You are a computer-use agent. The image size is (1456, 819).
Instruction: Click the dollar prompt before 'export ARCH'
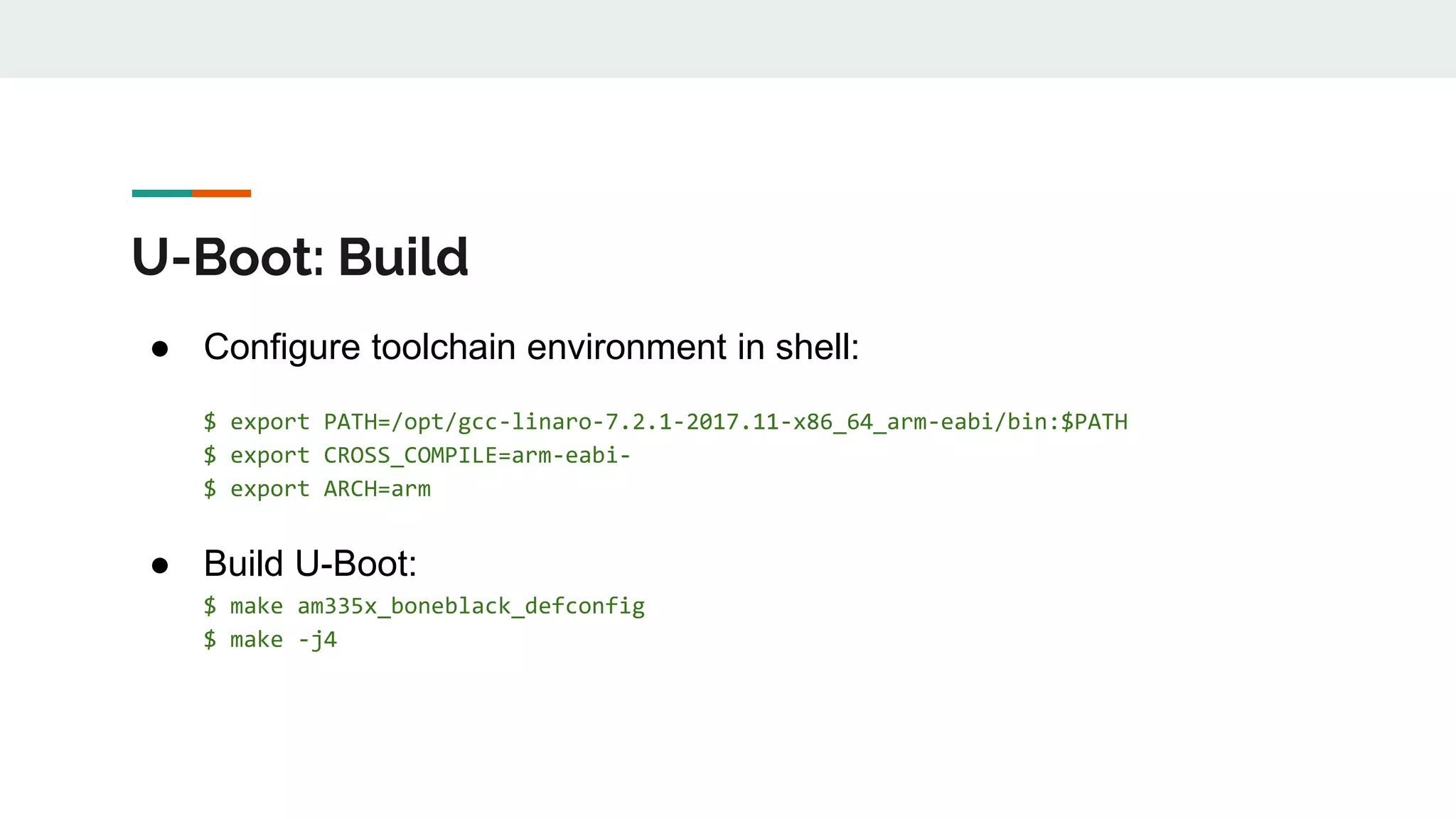click(x=210, y=488)
